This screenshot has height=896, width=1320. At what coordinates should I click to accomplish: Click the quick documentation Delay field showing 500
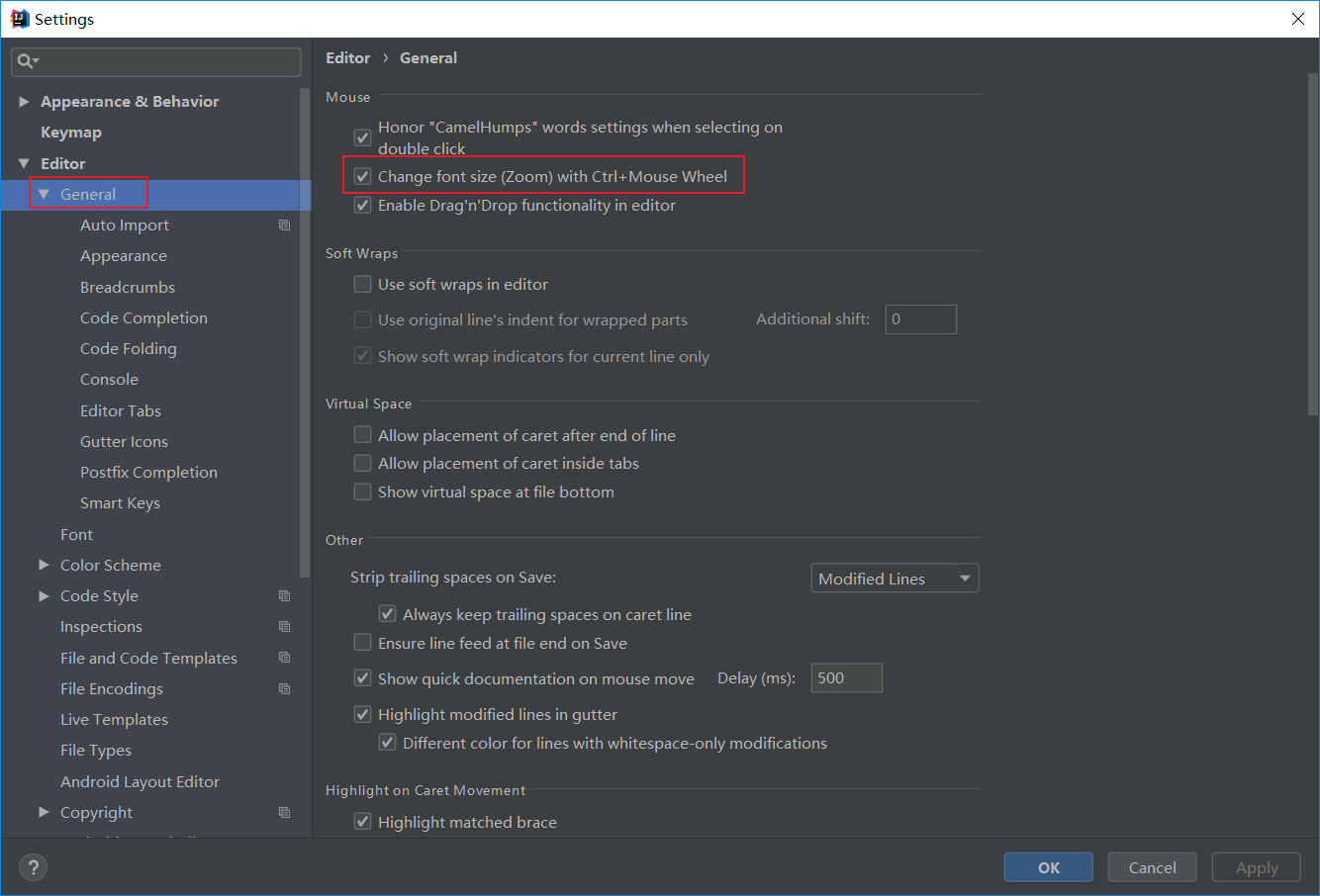pos(846,678)
